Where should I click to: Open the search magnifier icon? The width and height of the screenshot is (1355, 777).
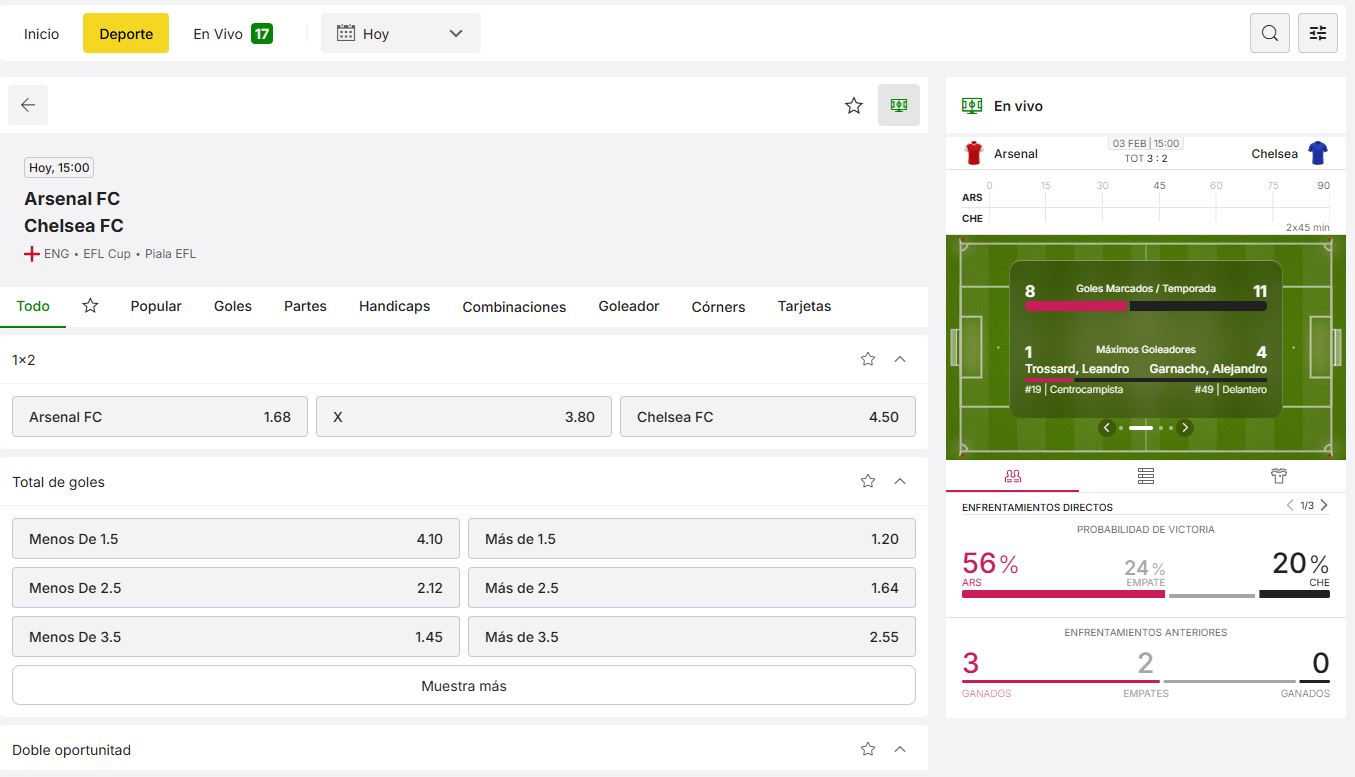(x=1269, y=33)
